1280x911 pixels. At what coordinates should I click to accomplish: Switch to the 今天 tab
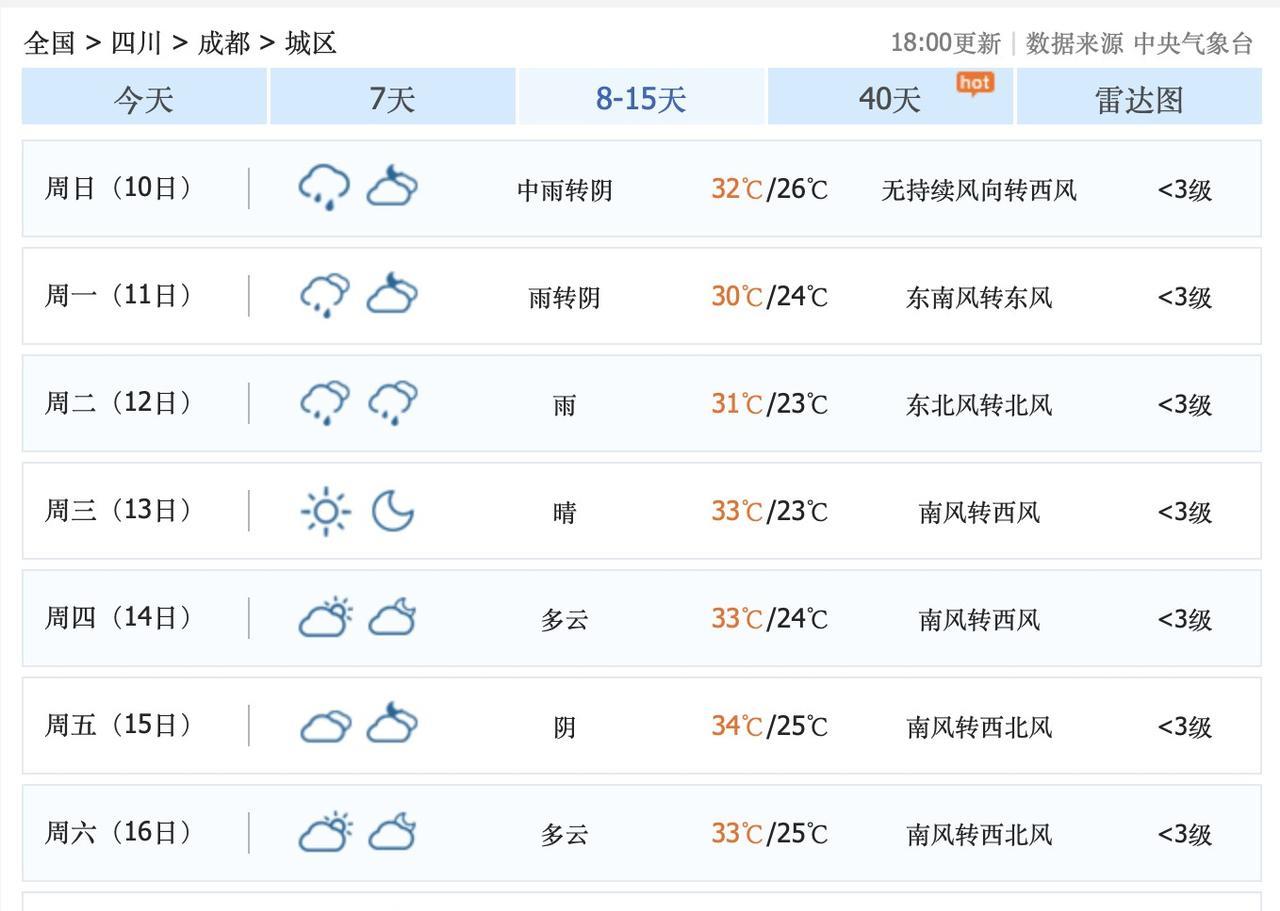[144, 98]
